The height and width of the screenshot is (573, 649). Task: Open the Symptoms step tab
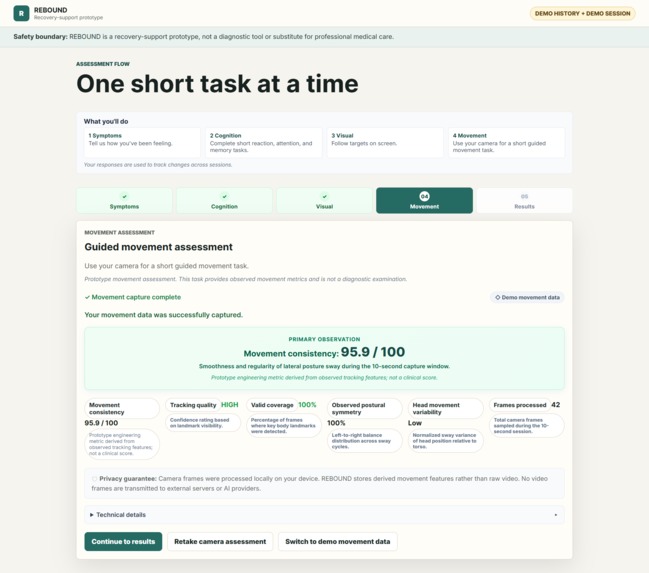click(124, 201)
